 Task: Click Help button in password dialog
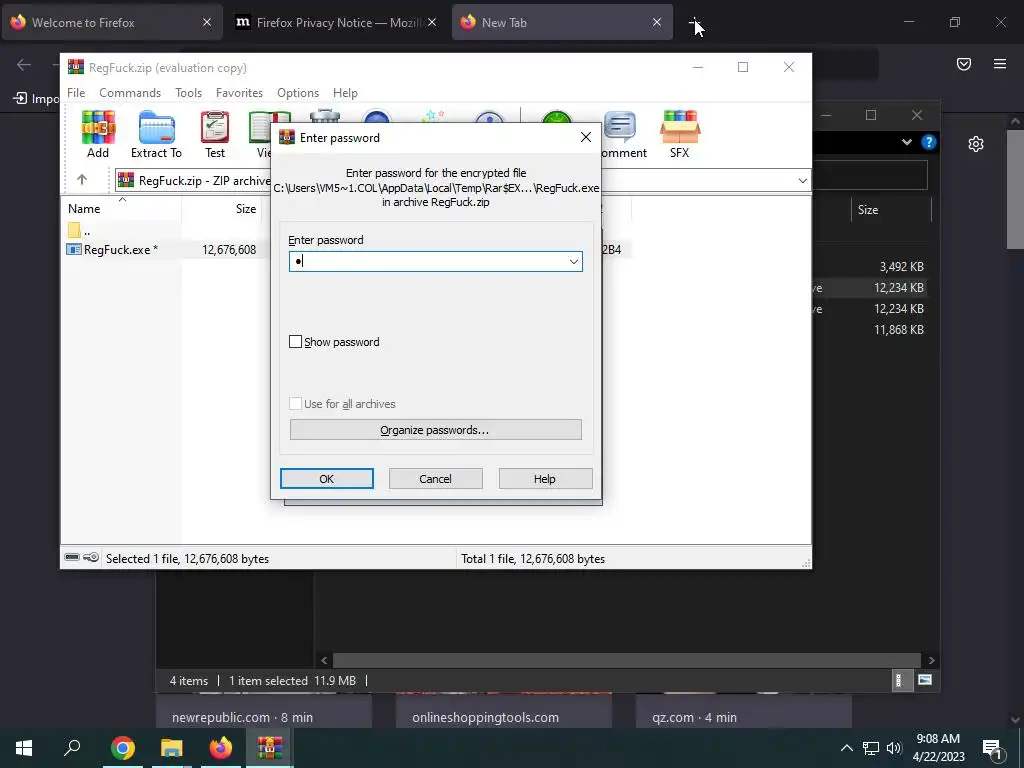[545, 479]
